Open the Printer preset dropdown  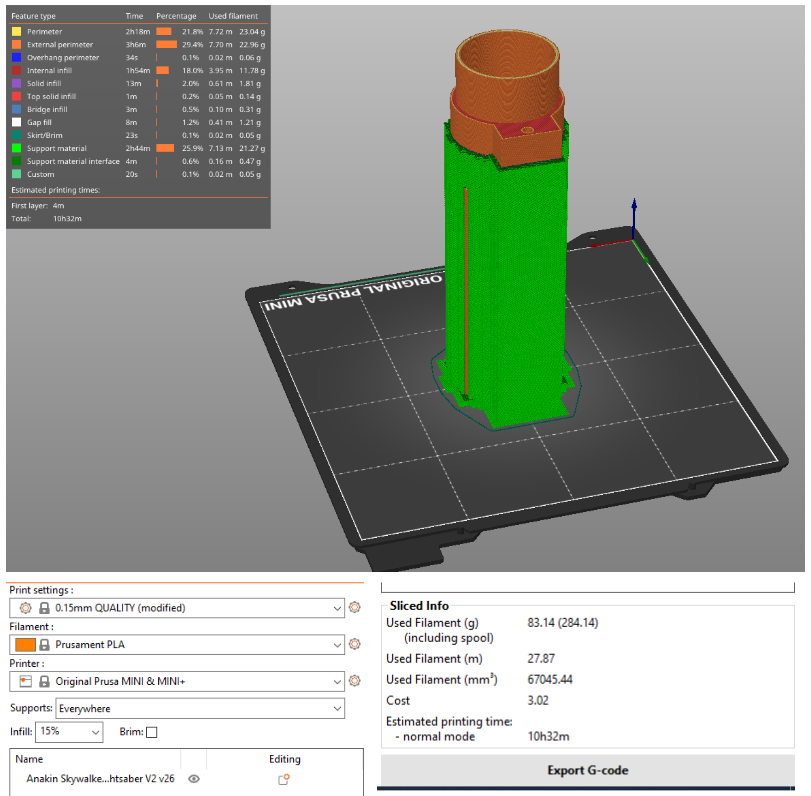(177, 681)
